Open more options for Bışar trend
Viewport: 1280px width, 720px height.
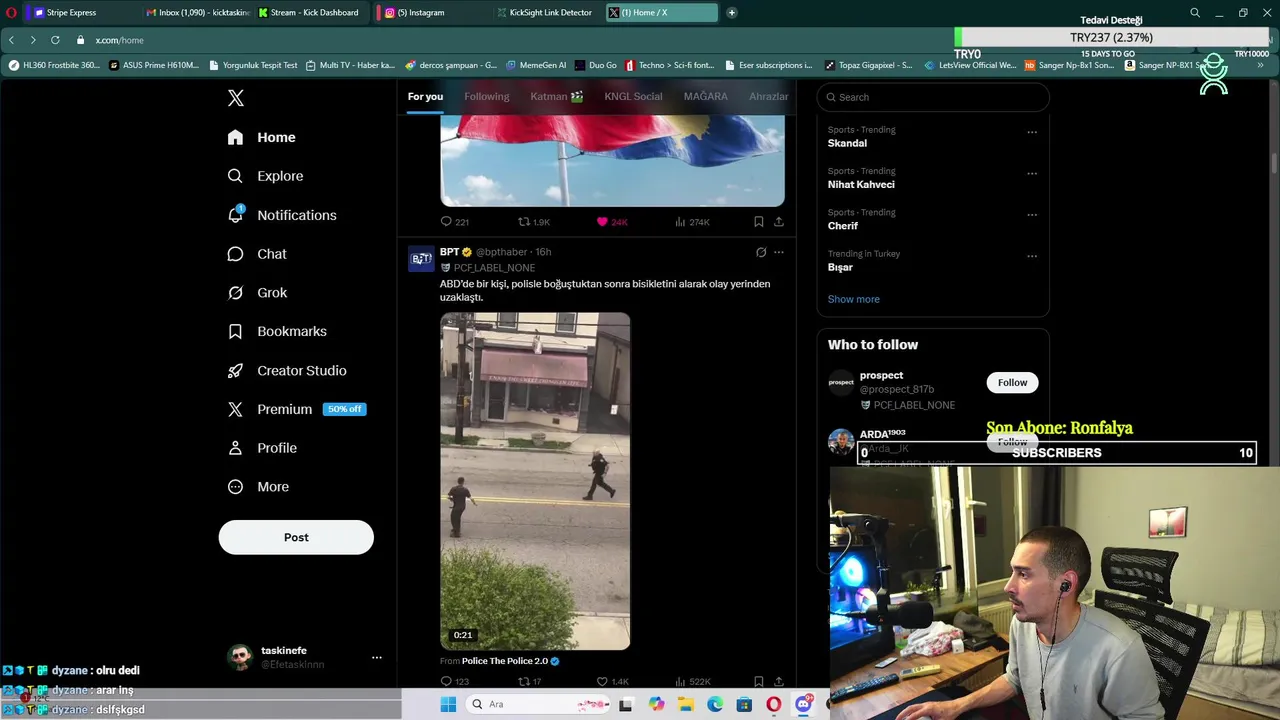point(1032,256)
